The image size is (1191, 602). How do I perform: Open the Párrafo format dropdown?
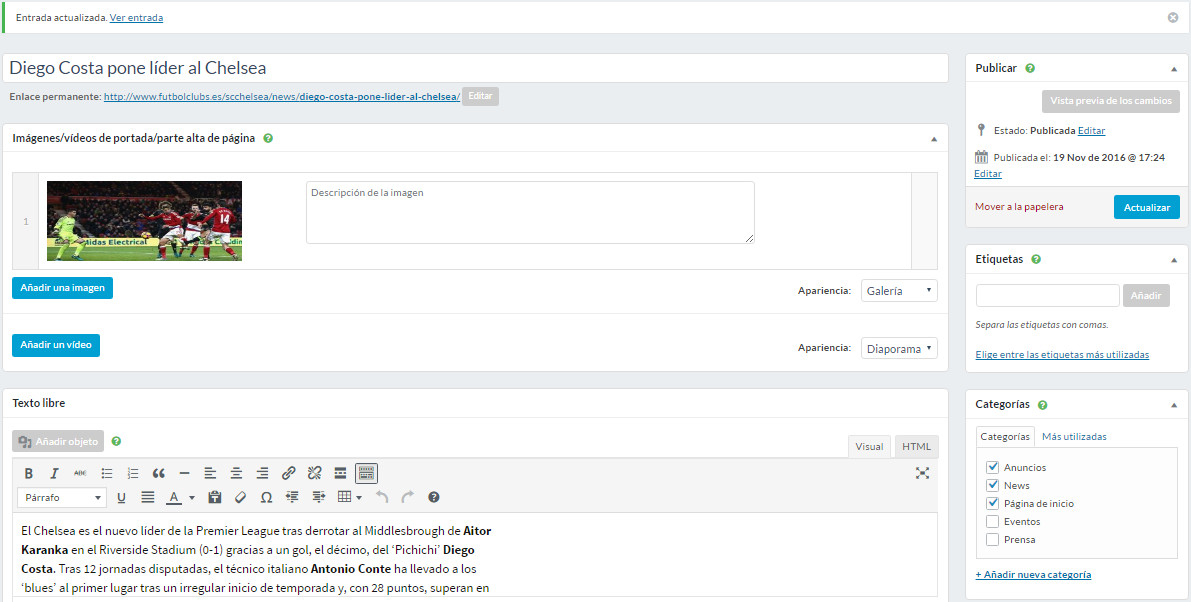click(x=62, y=497)
